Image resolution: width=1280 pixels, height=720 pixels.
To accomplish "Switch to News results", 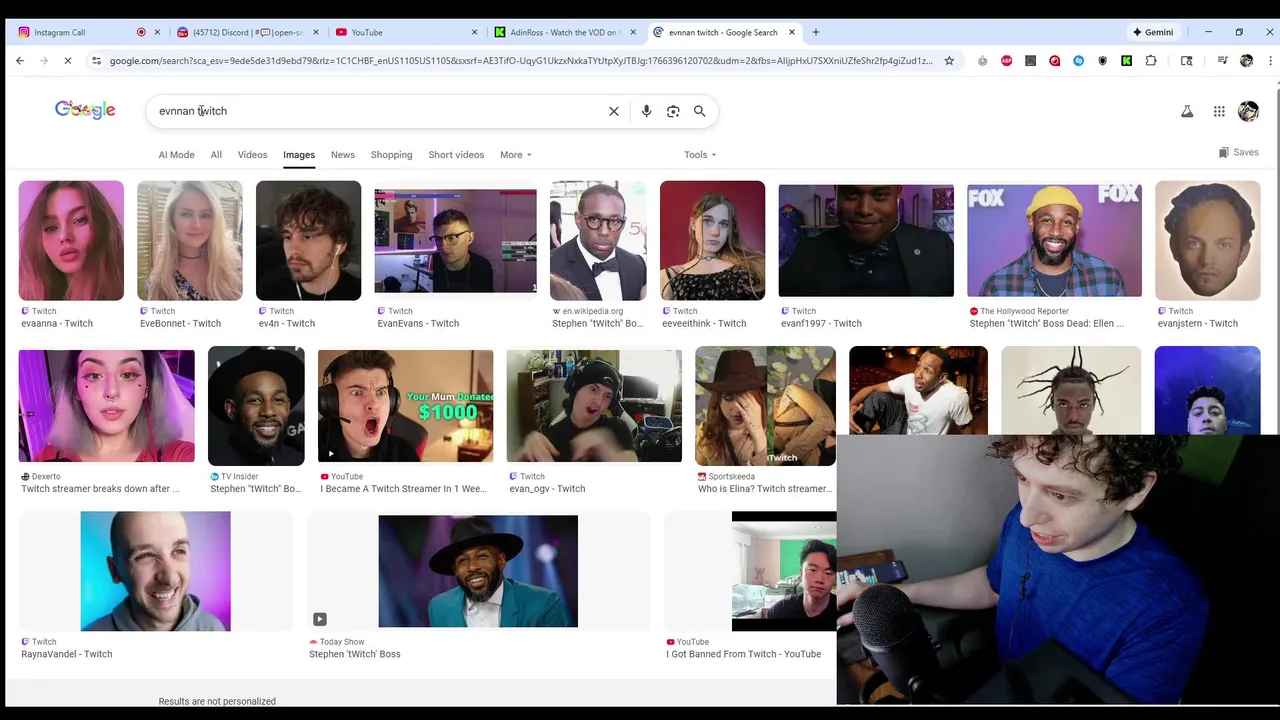I will 343,155.
